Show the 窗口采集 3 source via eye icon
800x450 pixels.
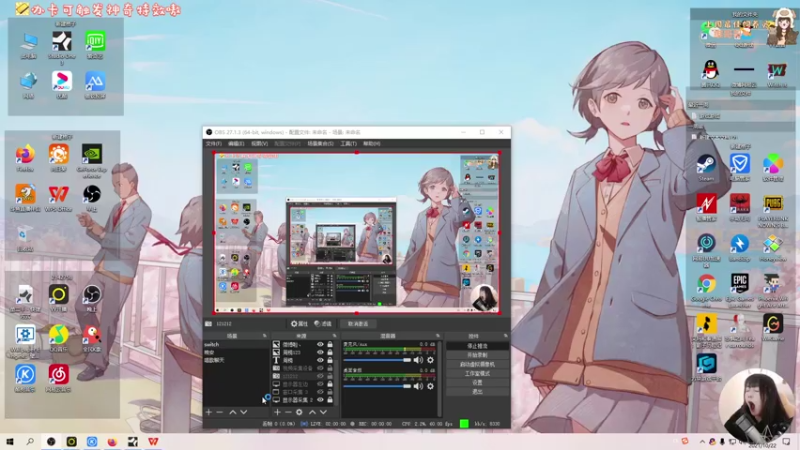click(x=320, y=392)
